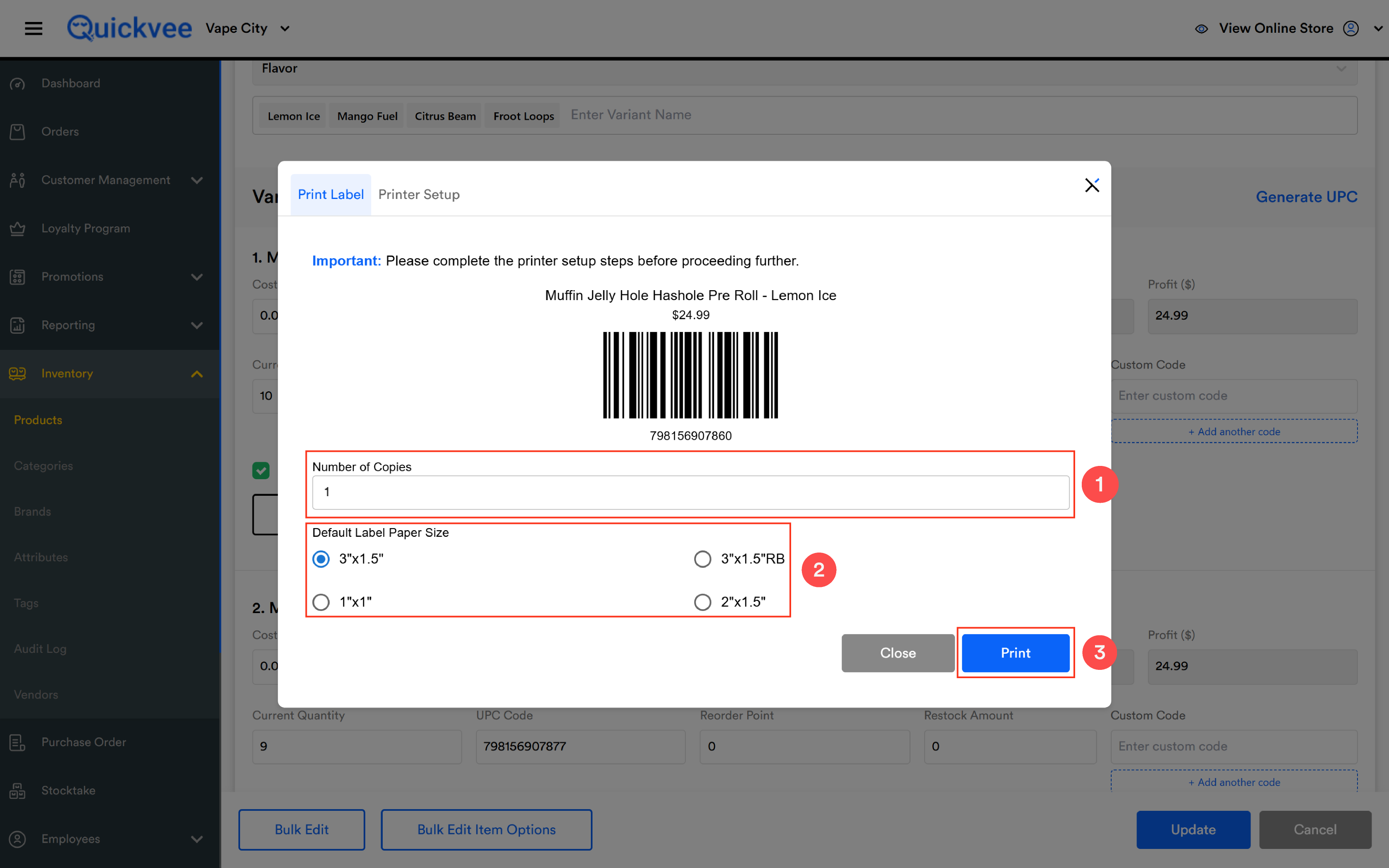Click the Restock Amount field showing 0

pos(1010,746)
